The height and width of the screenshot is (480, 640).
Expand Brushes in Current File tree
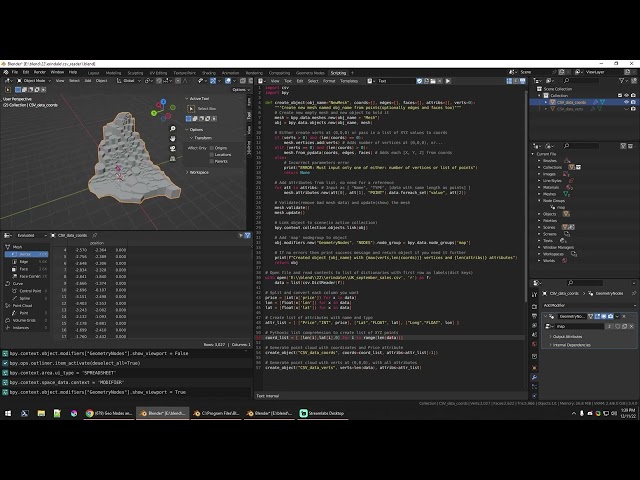tap(539, 161)
